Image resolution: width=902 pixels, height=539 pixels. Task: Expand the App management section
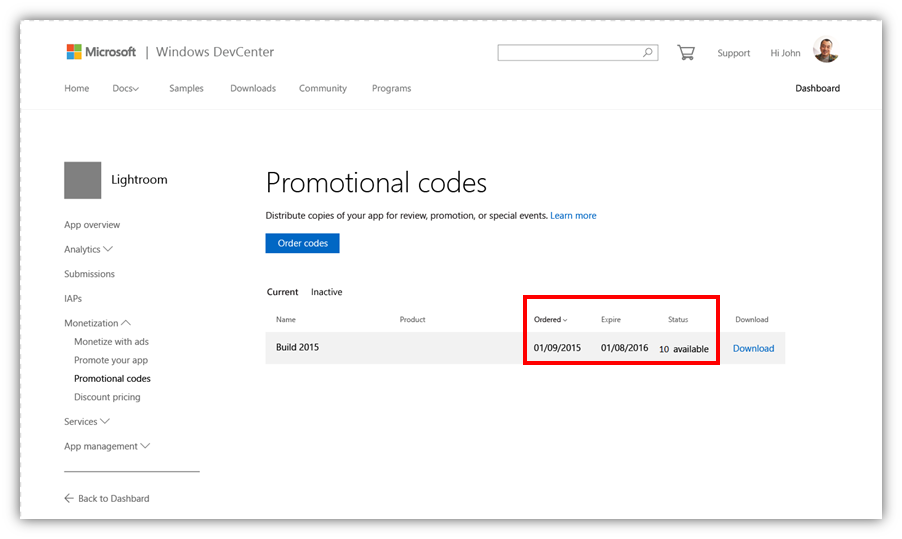point(146,446)
